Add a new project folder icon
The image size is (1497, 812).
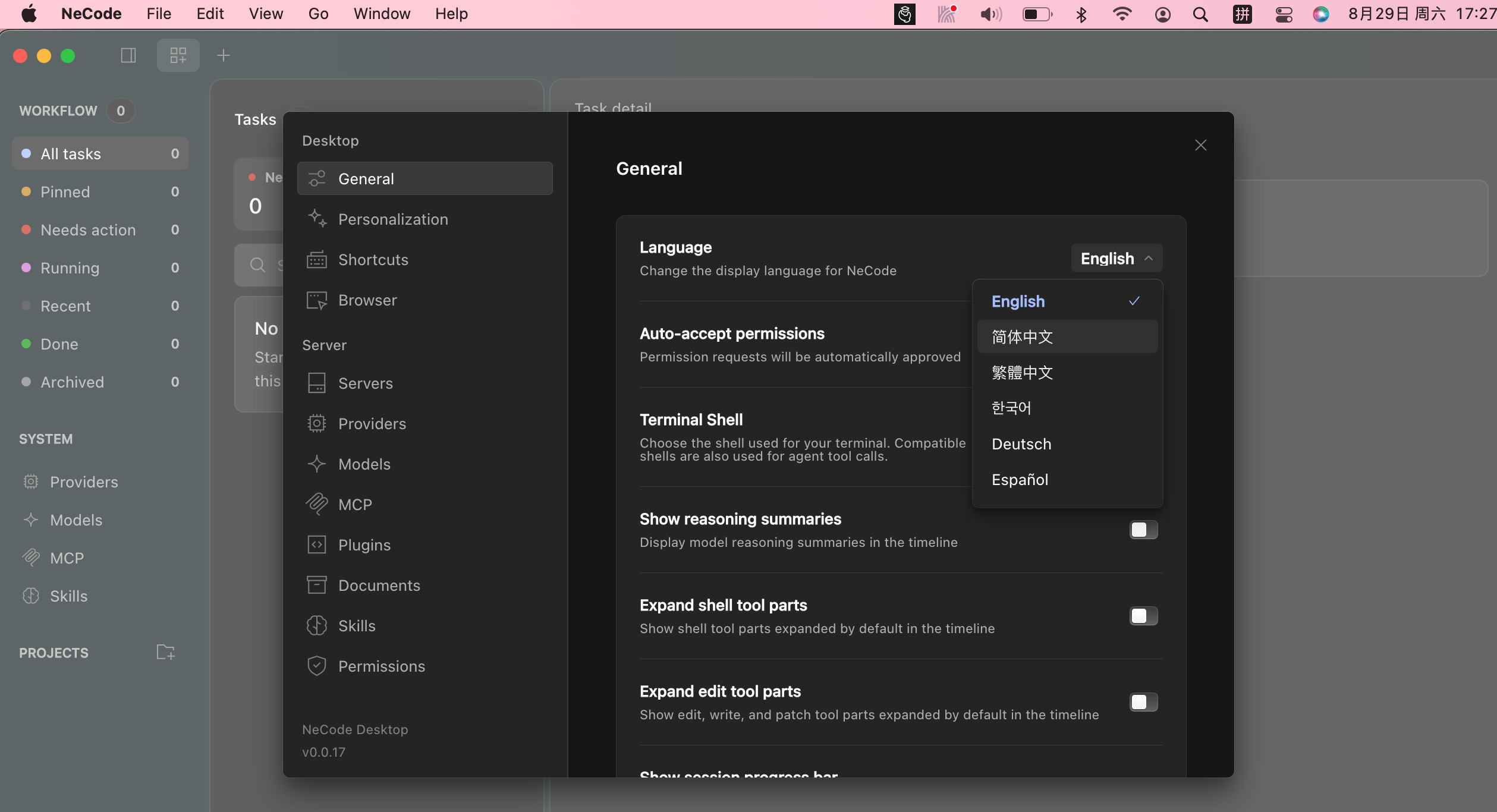point(165,652)
